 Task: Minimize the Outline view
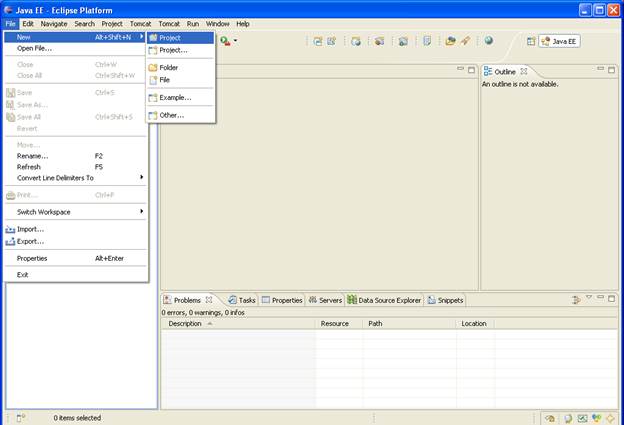(x=601, y=69)
